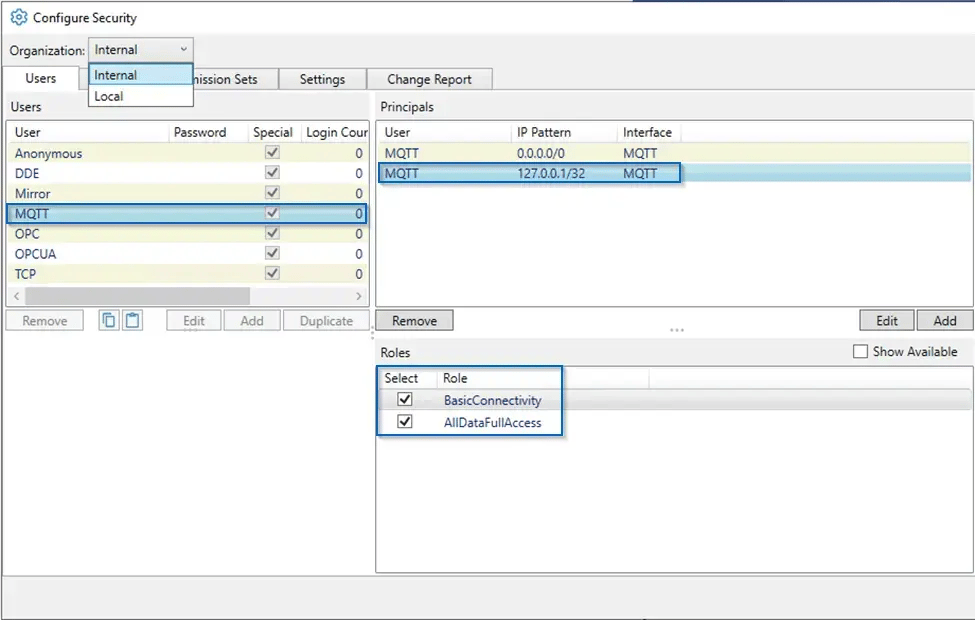Image resolution: width=975 pixels, height=620 pixels.
Task: Click the Remove button under Principals
Action: (414, 320)
